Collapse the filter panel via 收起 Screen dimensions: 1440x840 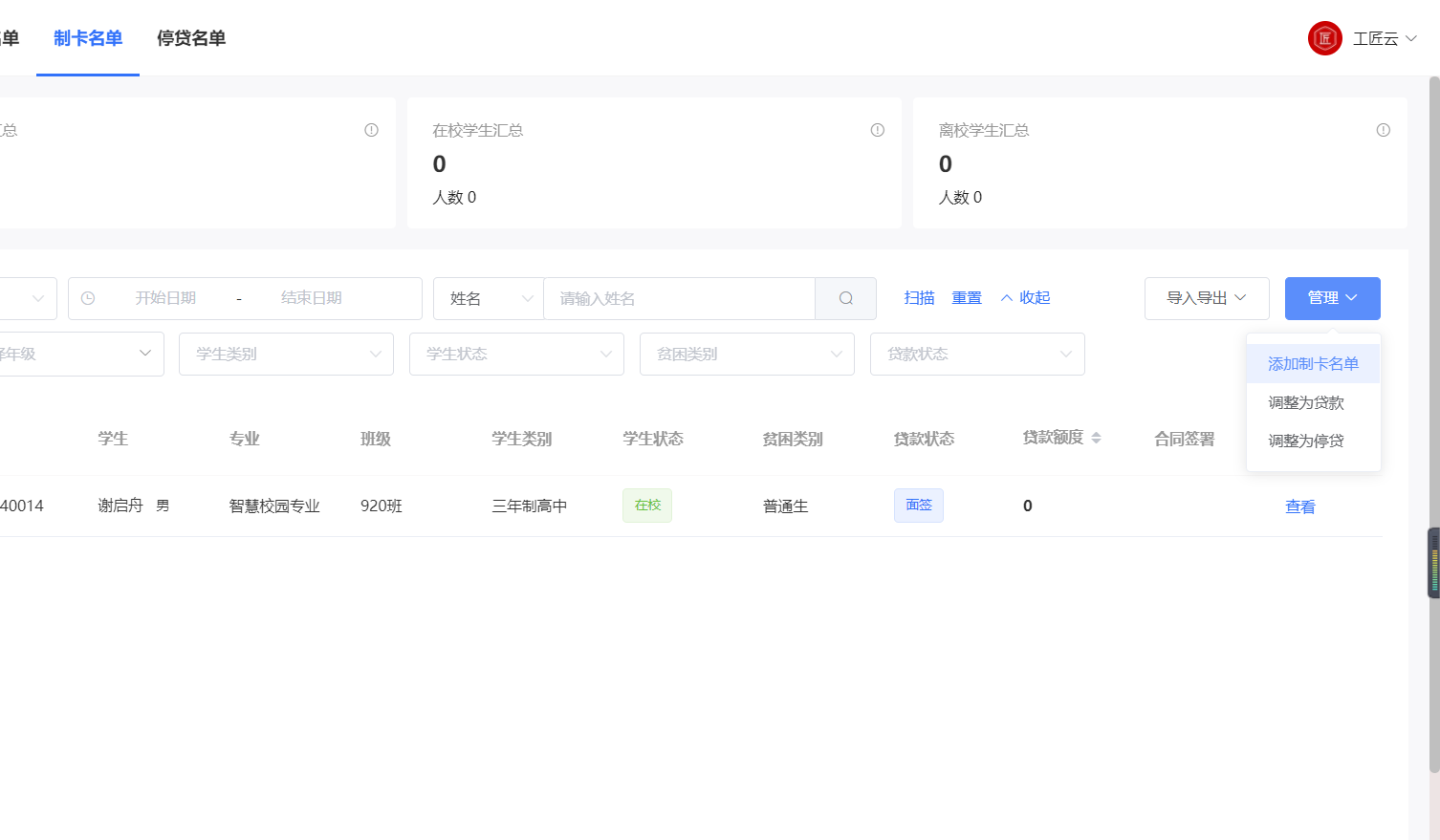pos(1025,297)
